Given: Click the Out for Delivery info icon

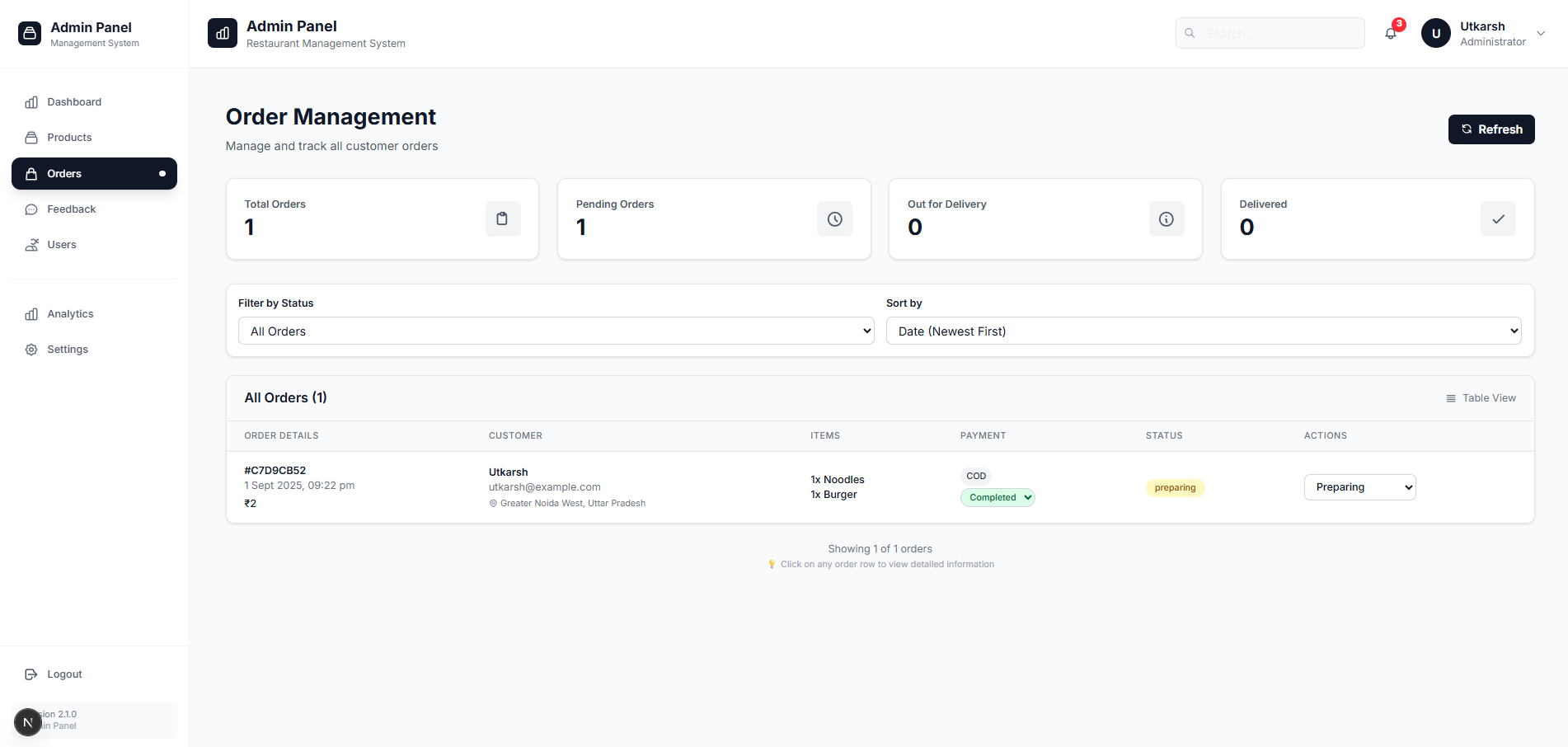Looking at the screenshot, I should click(1166, 219).
